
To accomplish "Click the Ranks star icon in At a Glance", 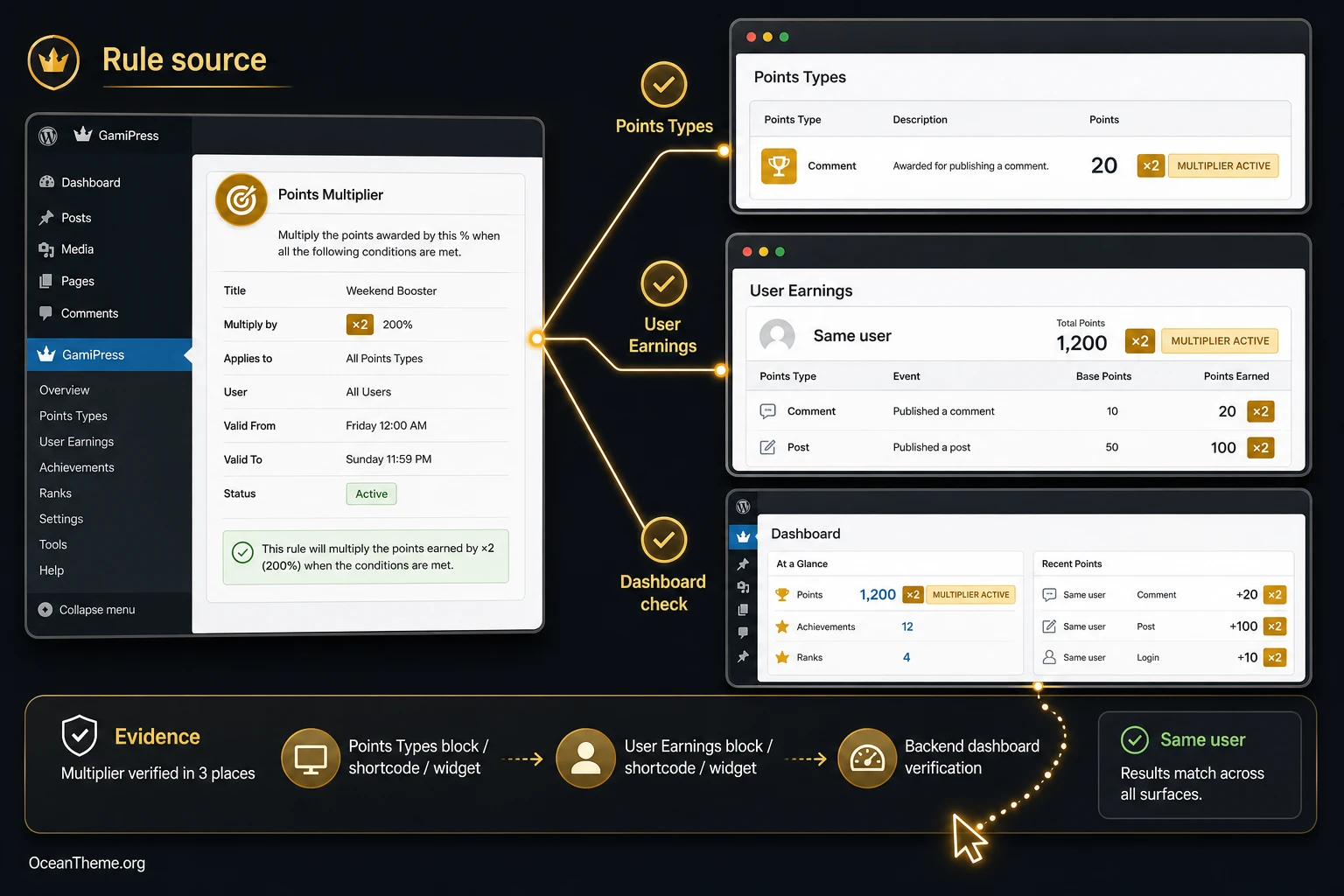I will (x=782, y=657).
